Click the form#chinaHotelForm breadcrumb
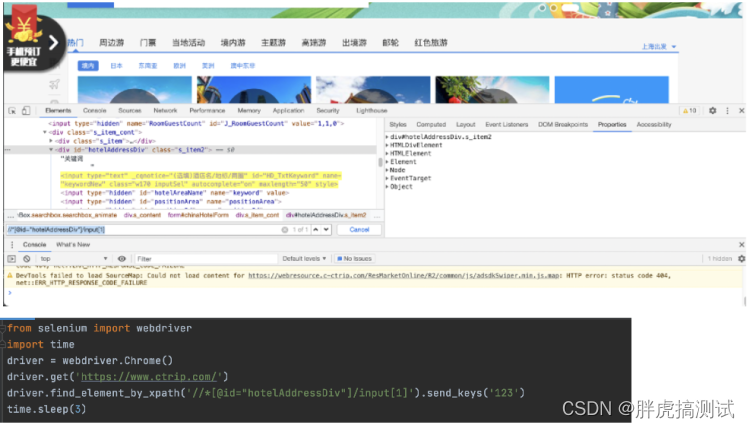This screenshot has height=428, width=750. pos(198,216)
